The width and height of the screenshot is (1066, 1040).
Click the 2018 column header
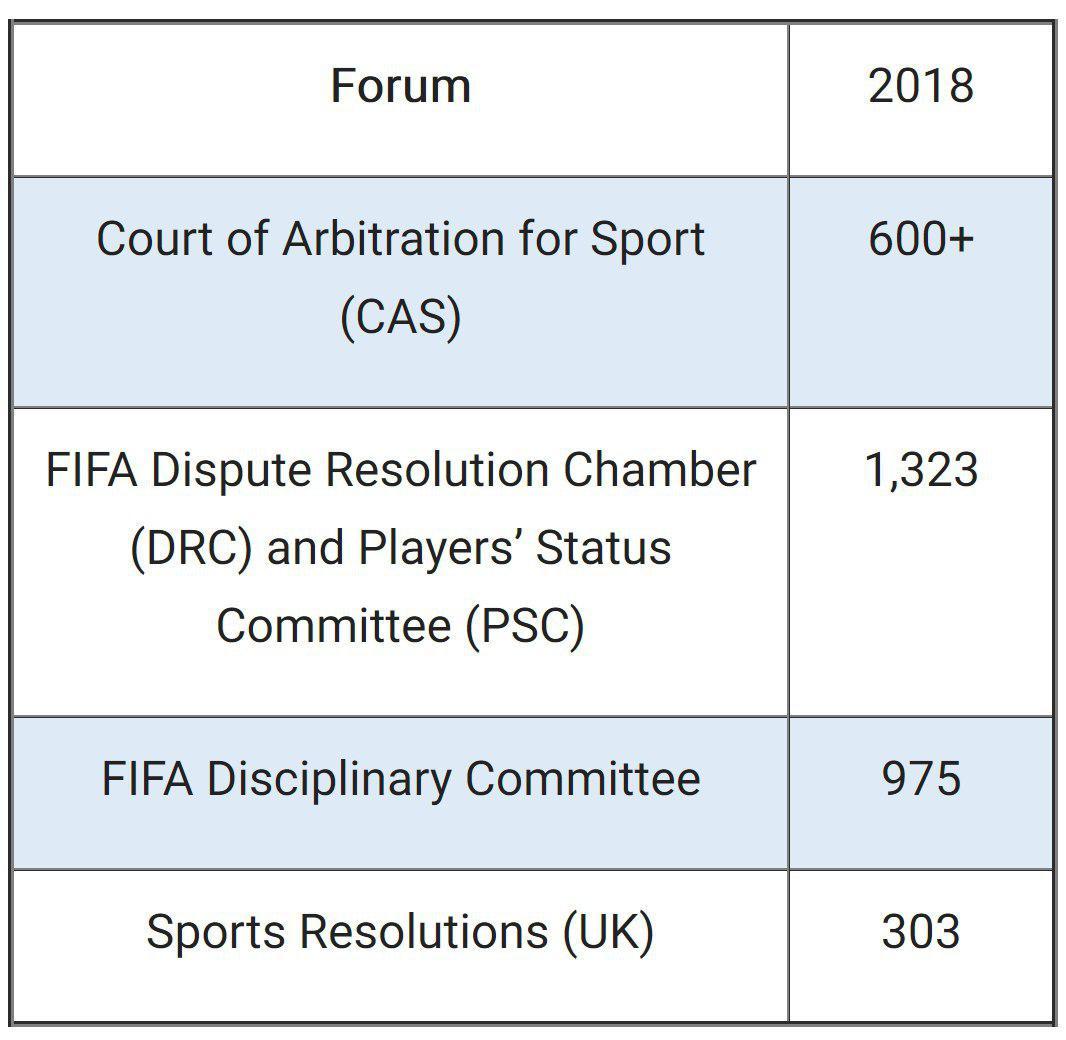[x=921, y=100]
